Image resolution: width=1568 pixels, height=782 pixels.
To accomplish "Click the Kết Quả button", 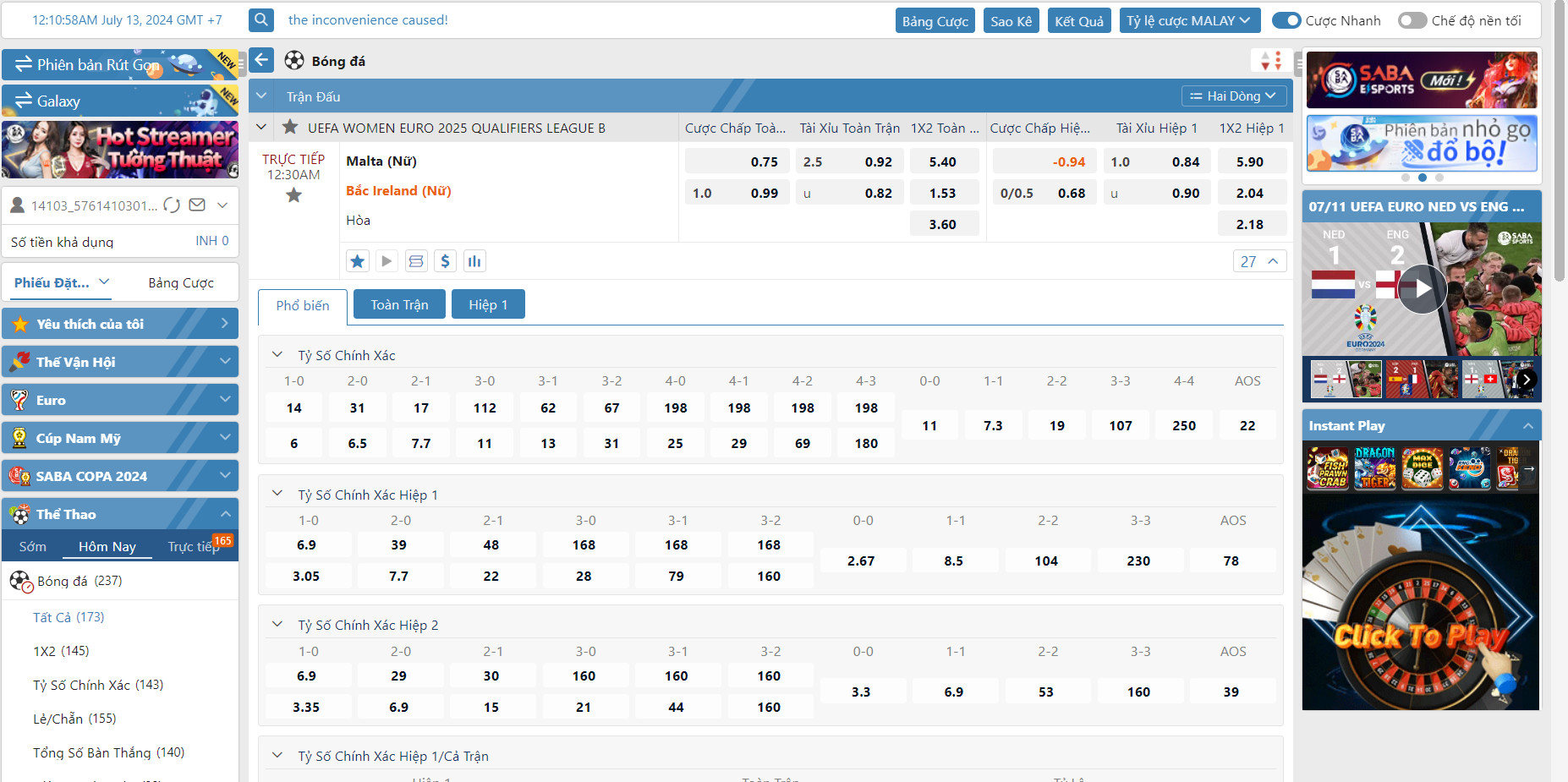I will pyautogui.click(x=1078, y=21).
